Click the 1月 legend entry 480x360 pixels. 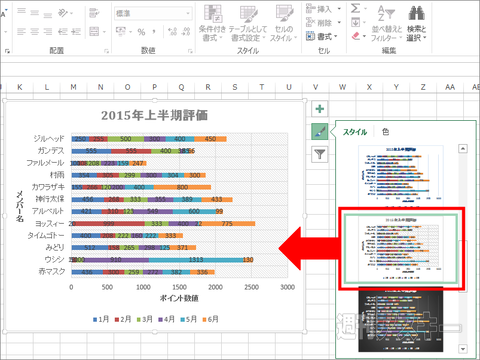101,319
